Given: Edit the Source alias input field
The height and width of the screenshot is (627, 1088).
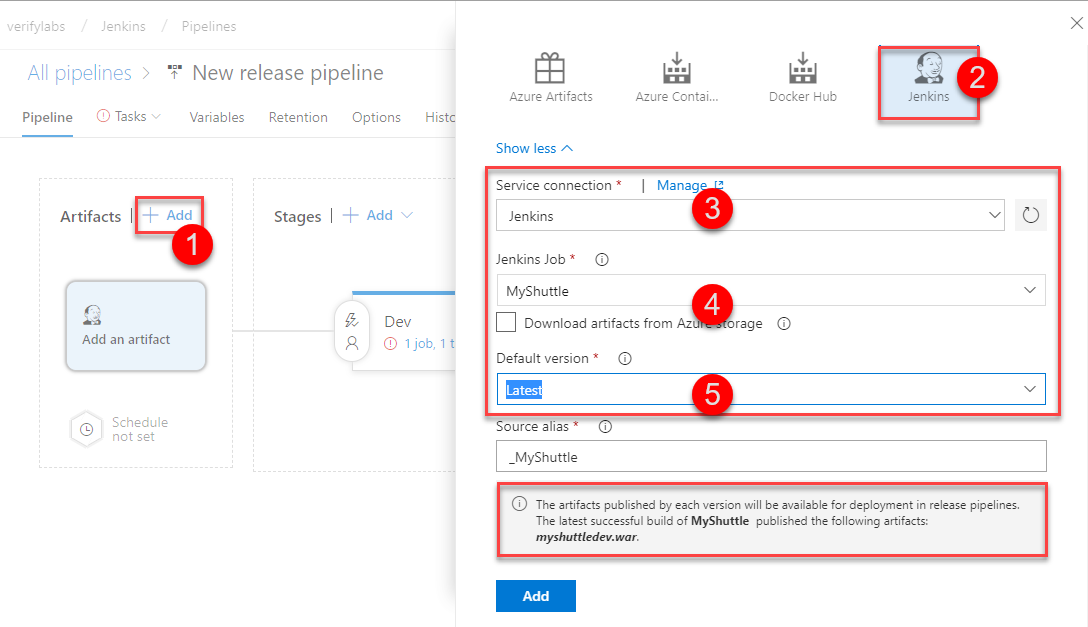Looking at the screenshot, I should 771,456.
